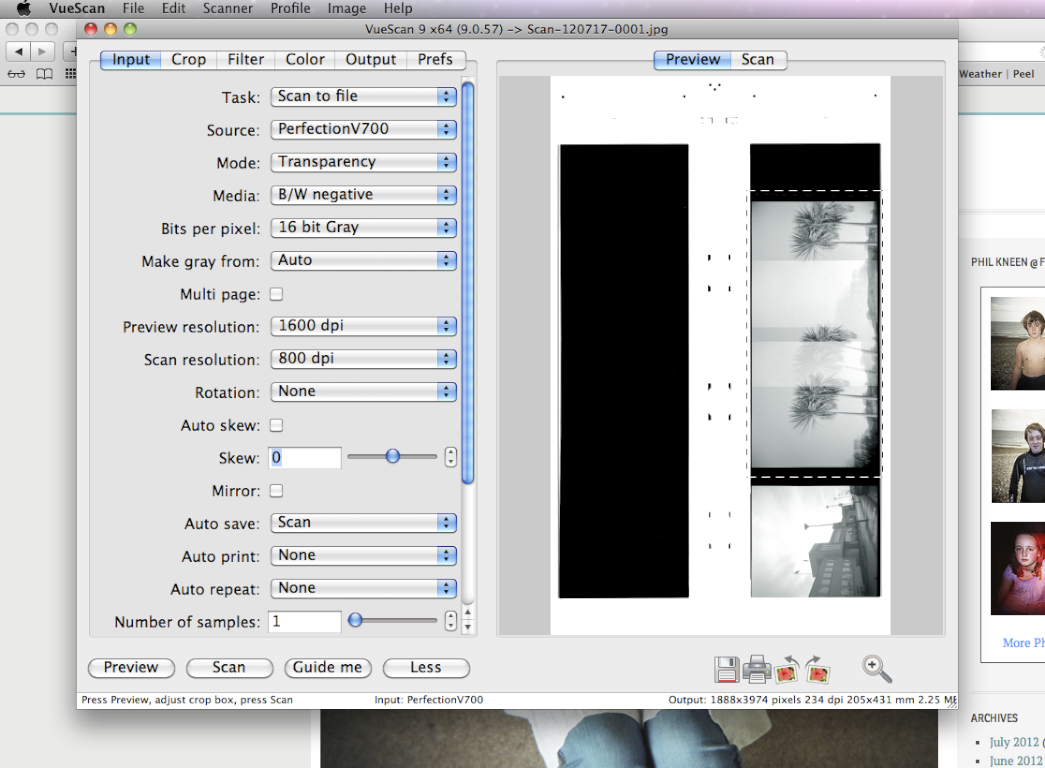The width and height of the screenshot is (1045, 768).
Task: Adjust the Skew slider handle
Action: click(393, 456)
